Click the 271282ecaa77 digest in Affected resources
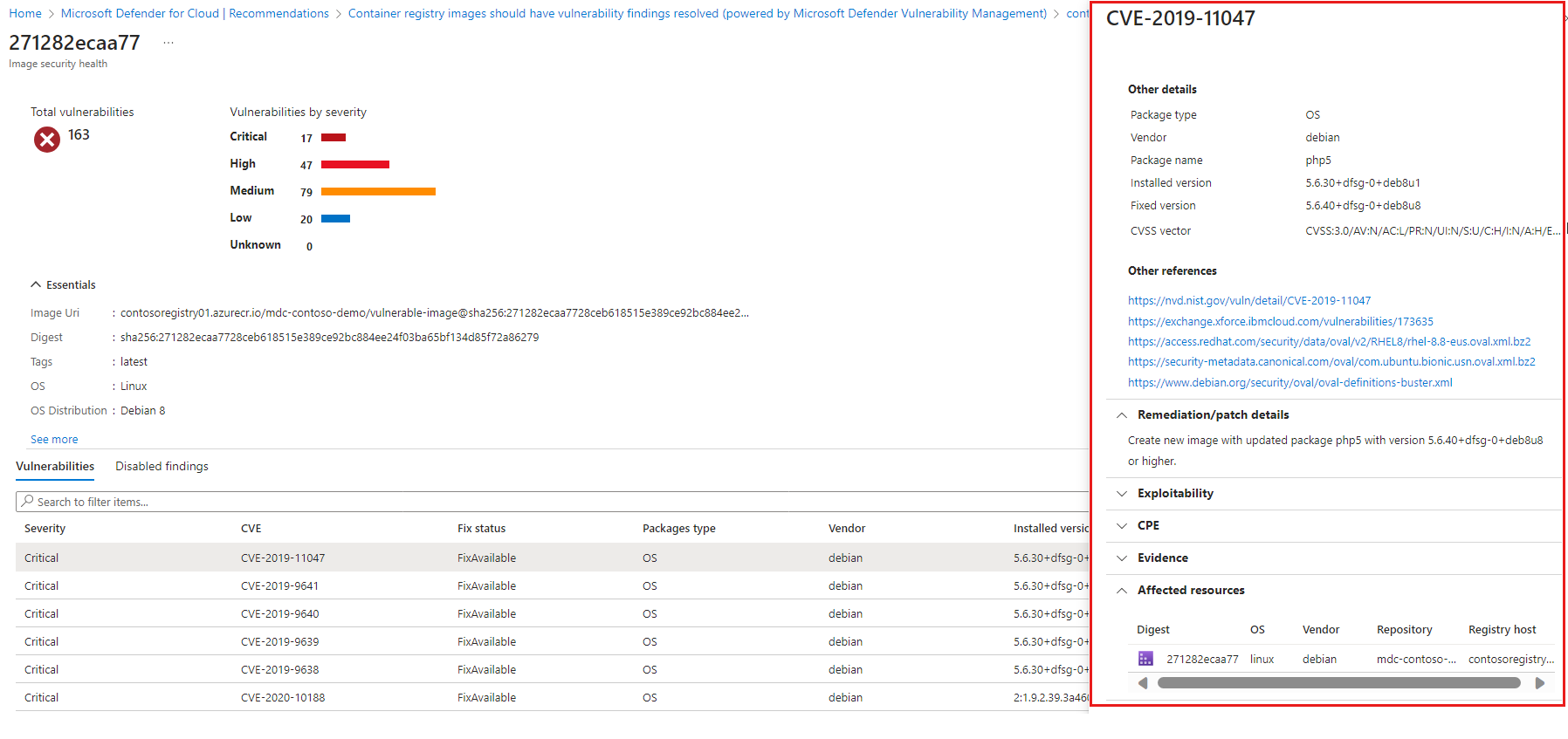 1202,660
